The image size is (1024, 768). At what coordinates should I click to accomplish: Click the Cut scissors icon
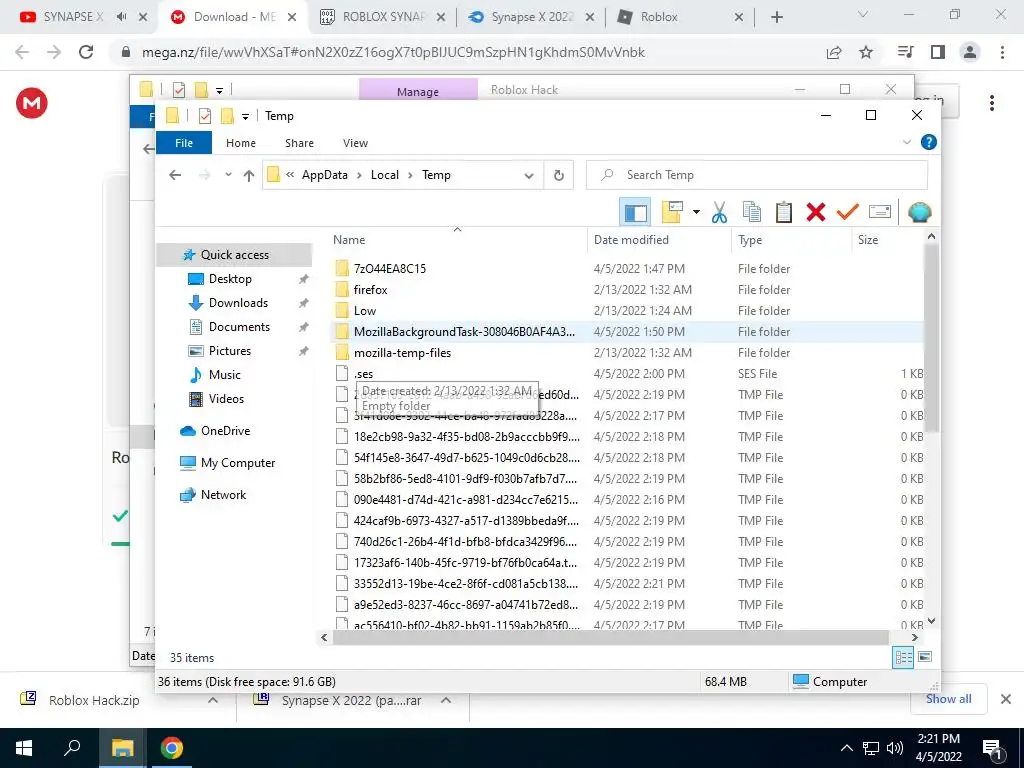pos(719,212)
